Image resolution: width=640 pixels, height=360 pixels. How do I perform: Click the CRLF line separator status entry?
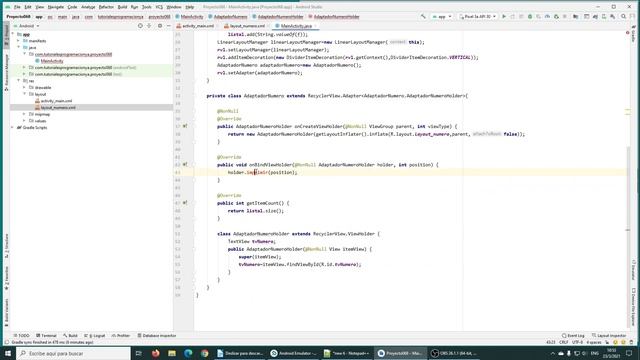[564, 342]
